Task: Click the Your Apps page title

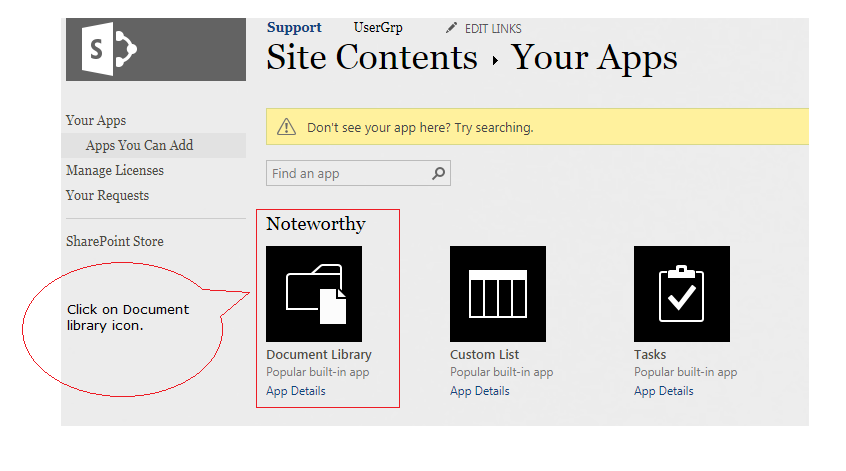Action: [595, 58]
